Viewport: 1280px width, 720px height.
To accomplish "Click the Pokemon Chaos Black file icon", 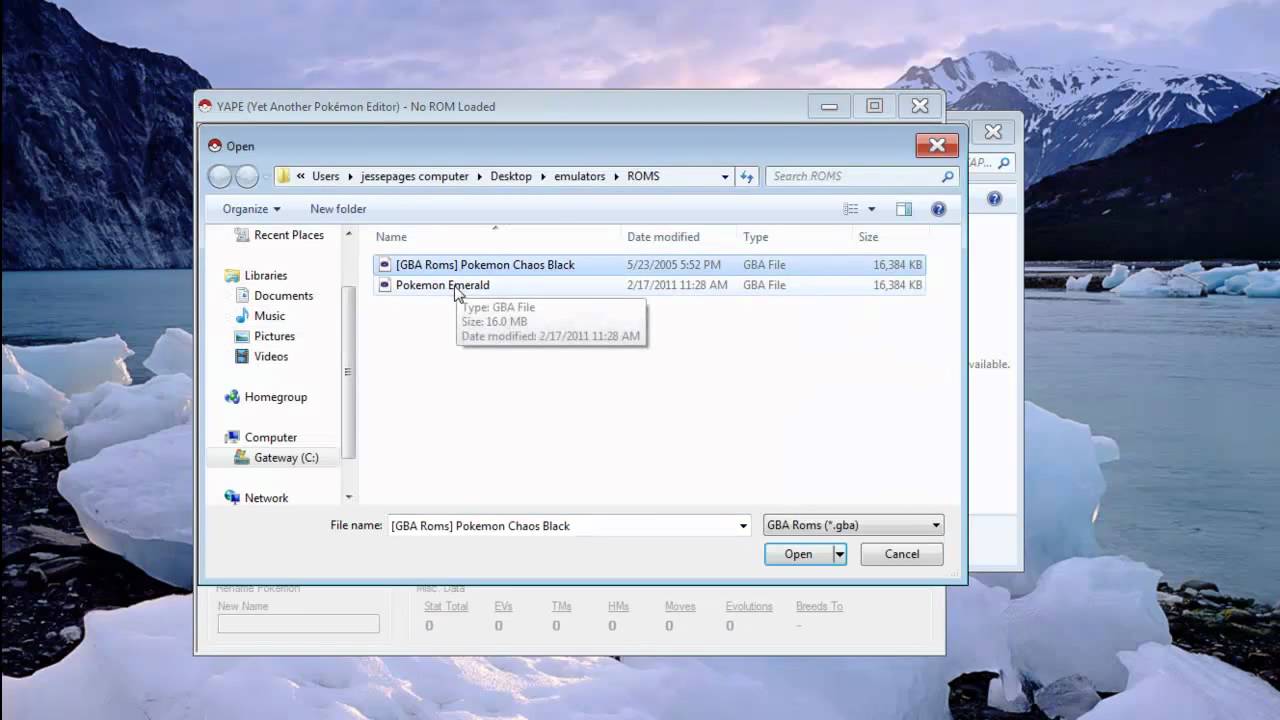I will [385, 265].
